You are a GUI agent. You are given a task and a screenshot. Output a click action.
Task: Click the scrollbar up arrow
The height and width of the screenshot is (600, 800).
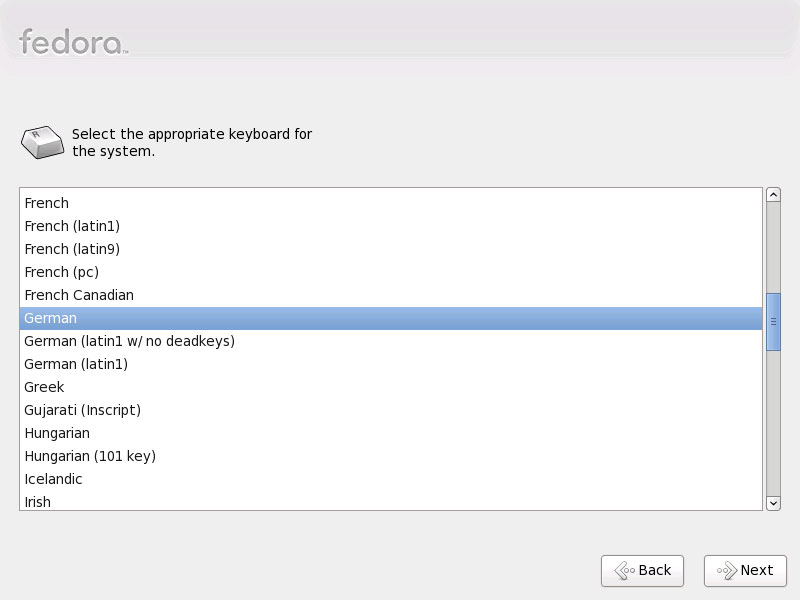point(773,195)
